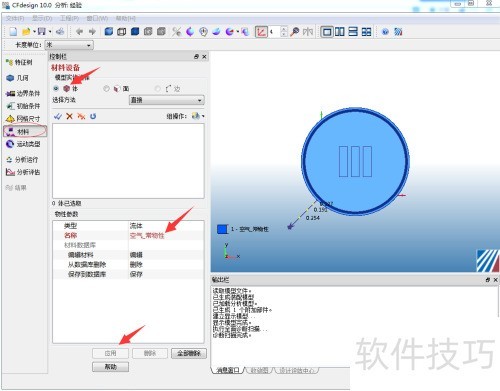The image size is (500, 391).
Task: Open 运动类型 motion type task
Action: click(23, 144)
